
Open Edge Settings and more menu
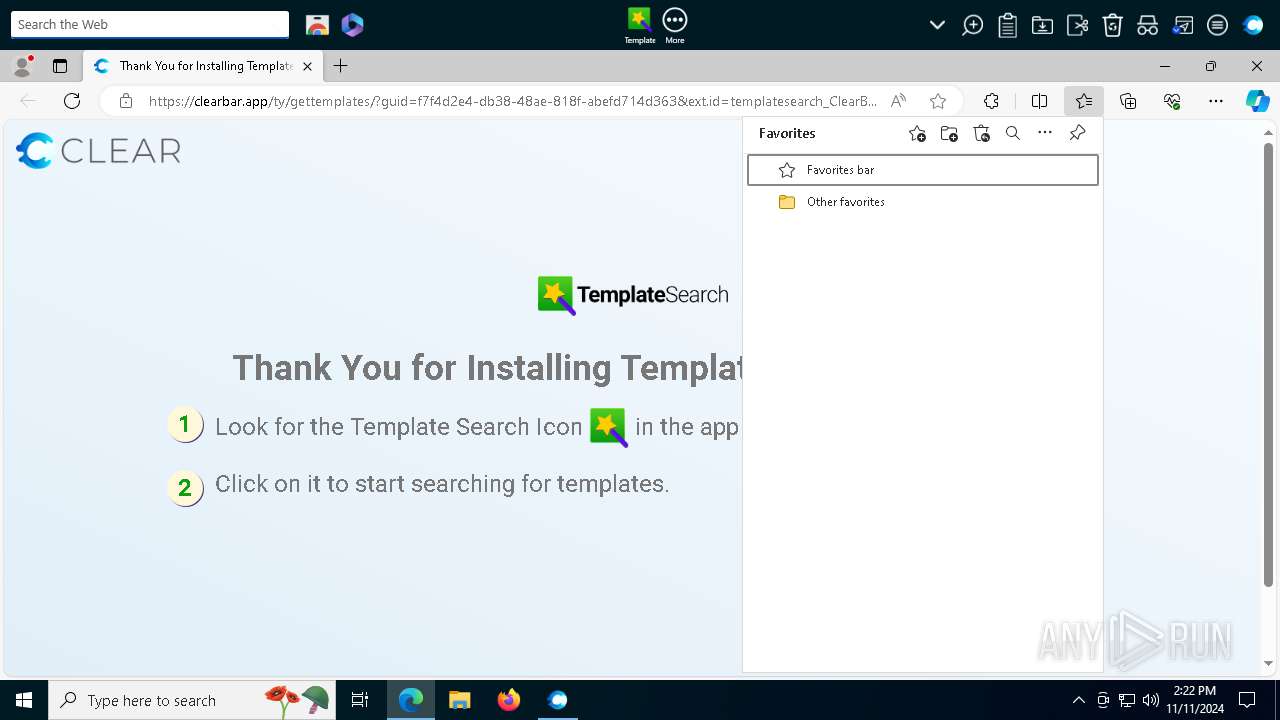(x=1216, y=101)
